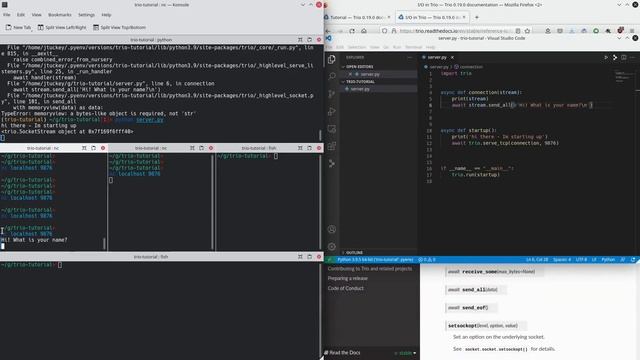Open Contributing to Trio docs link
Image resolution: width=640 pixels, height=360 pixels.
(x=370, y=269)
